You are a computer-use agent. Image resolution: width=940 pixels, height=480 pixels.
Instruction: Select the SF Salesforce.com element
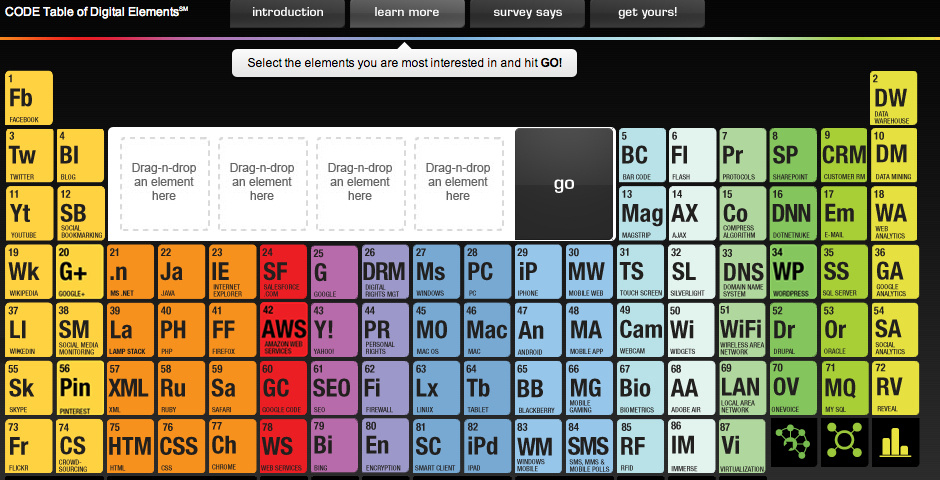[284, 271]
